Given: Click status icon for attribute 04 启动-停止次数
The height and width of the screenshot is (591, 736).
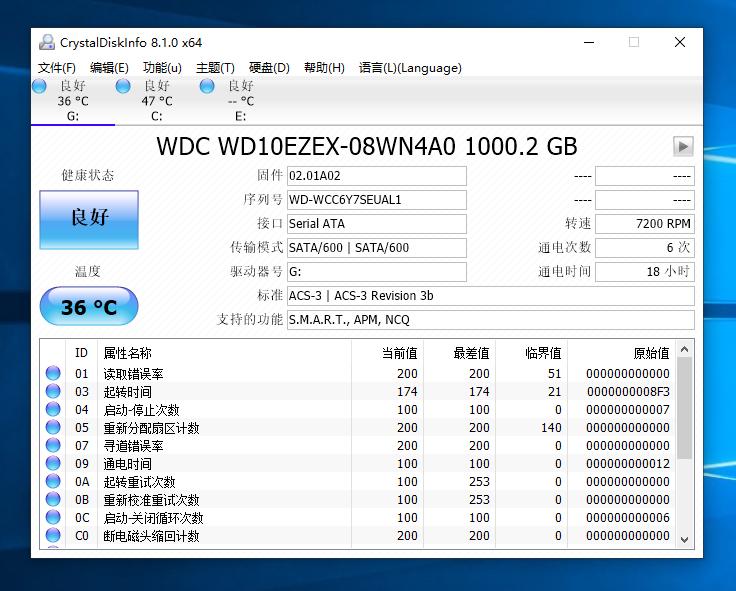Looking at the screenshot, I should tap(53, 409).
